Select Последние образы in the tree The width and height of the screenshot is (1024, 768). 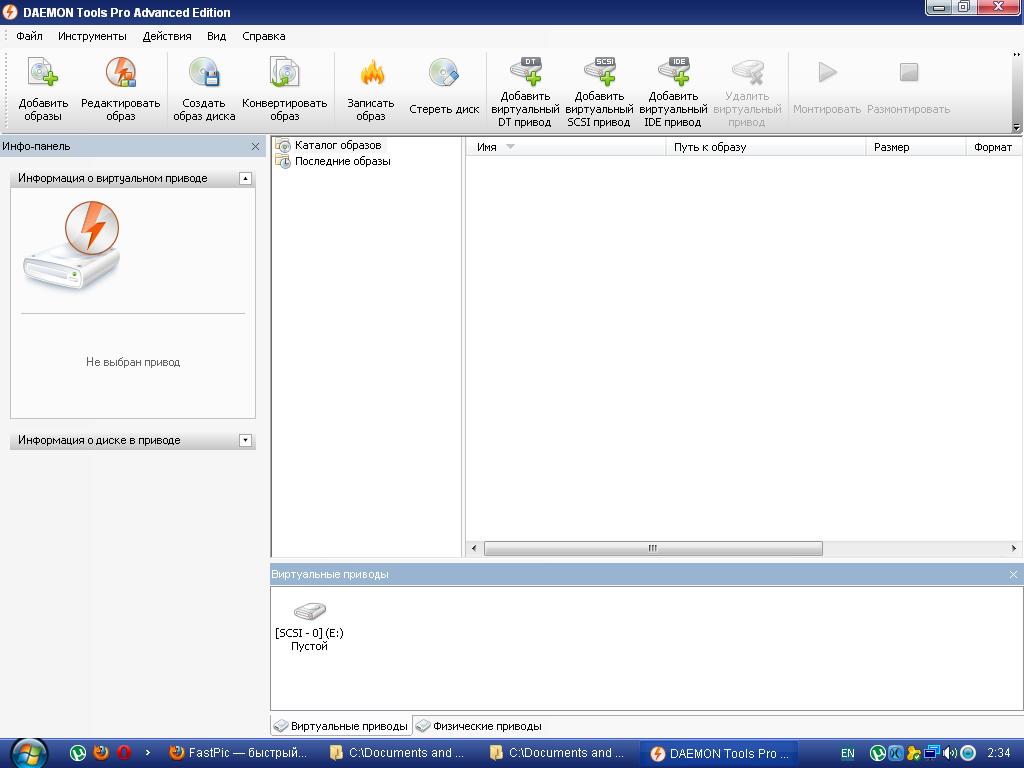[333, 161]
